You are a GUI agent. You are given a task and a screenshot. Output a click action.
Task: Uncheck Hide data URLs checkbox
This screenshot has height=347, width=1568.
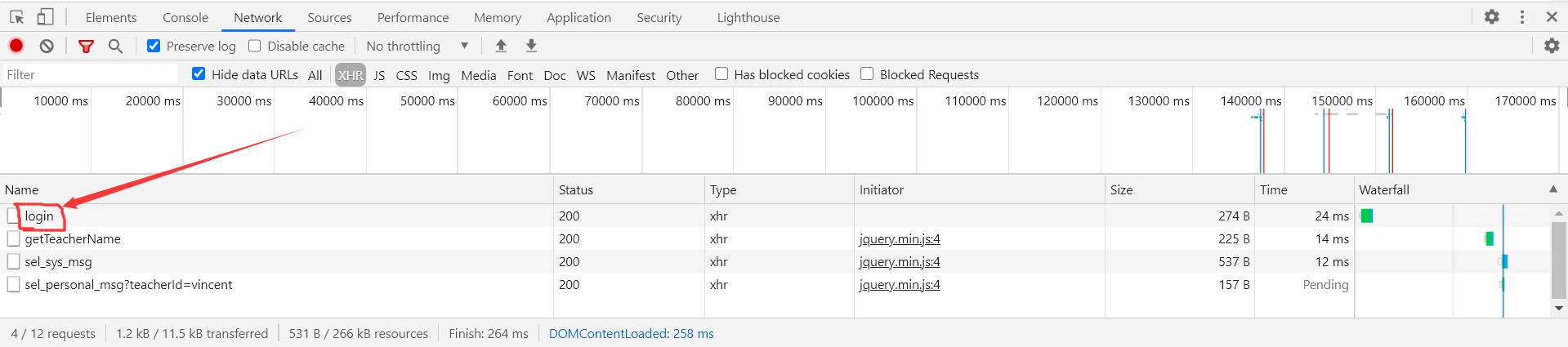[199, 74]
